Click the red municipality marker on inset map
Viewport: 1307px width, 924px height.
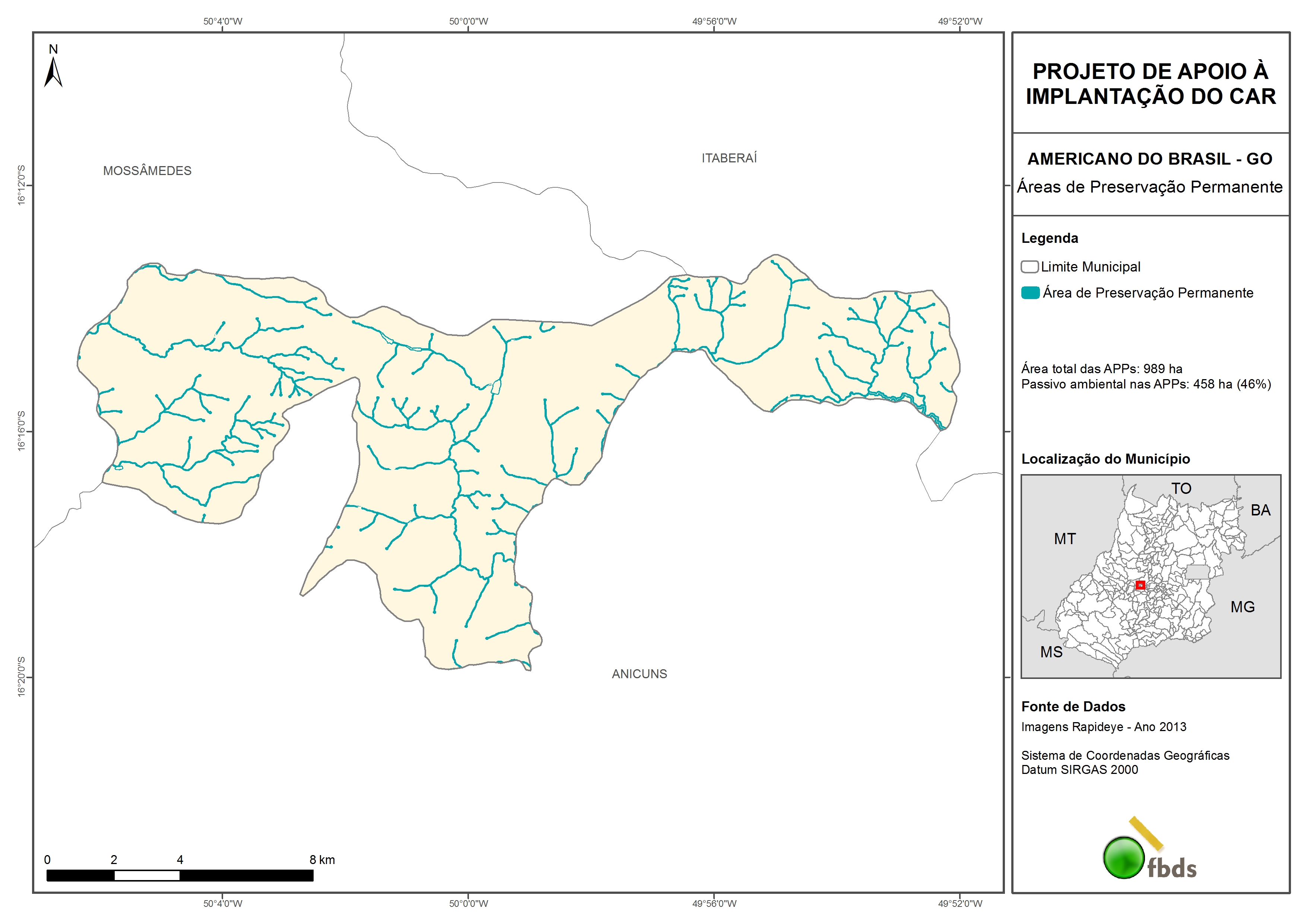pyautogui.click(x=1140, y=585)
